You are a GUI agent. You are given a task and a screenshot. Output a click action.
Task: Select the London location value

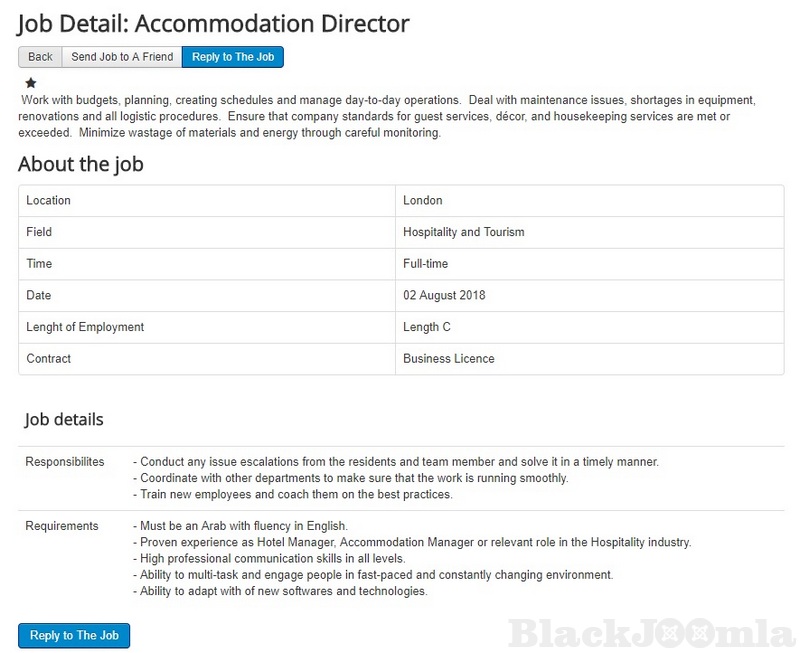tap(423, 200)
